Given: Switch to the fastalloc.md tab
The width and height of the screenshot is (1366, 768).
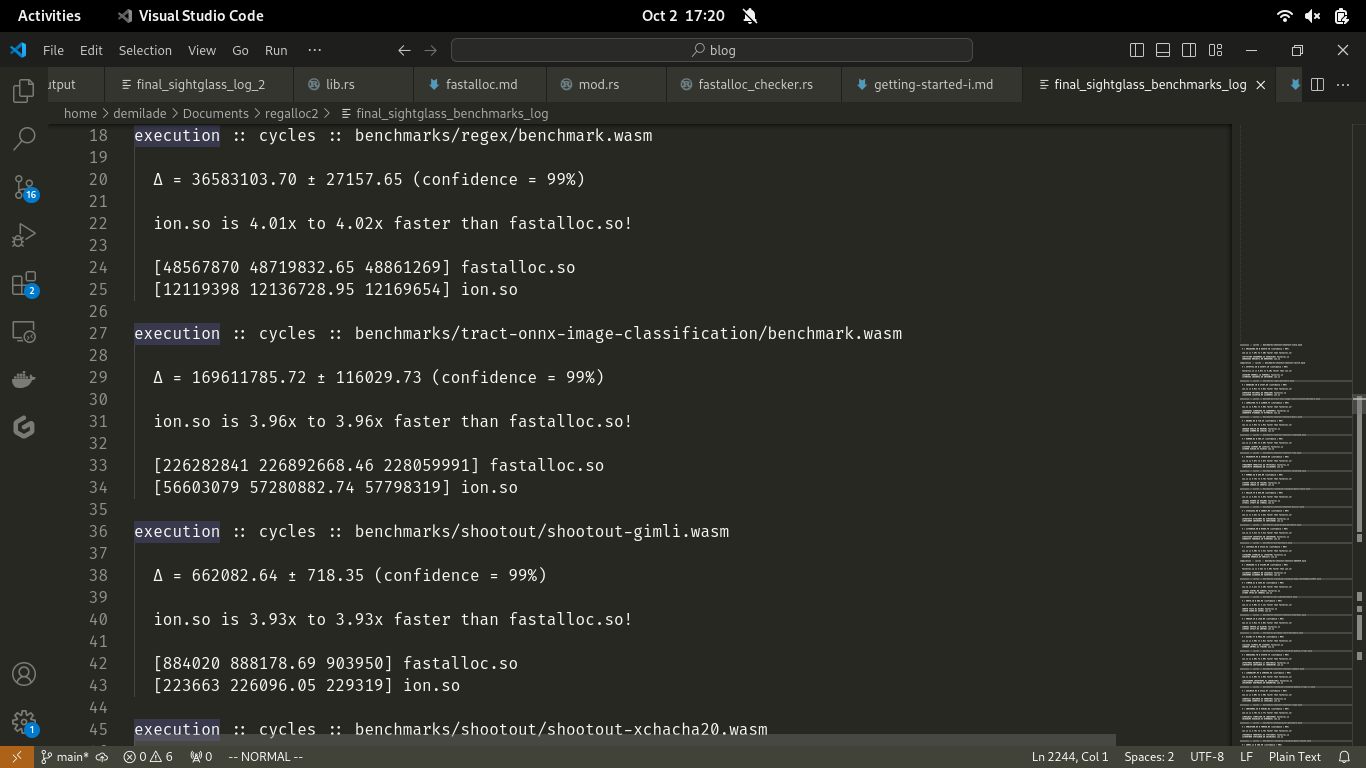Looking at the screenshot, I should (x=481, y=85).
